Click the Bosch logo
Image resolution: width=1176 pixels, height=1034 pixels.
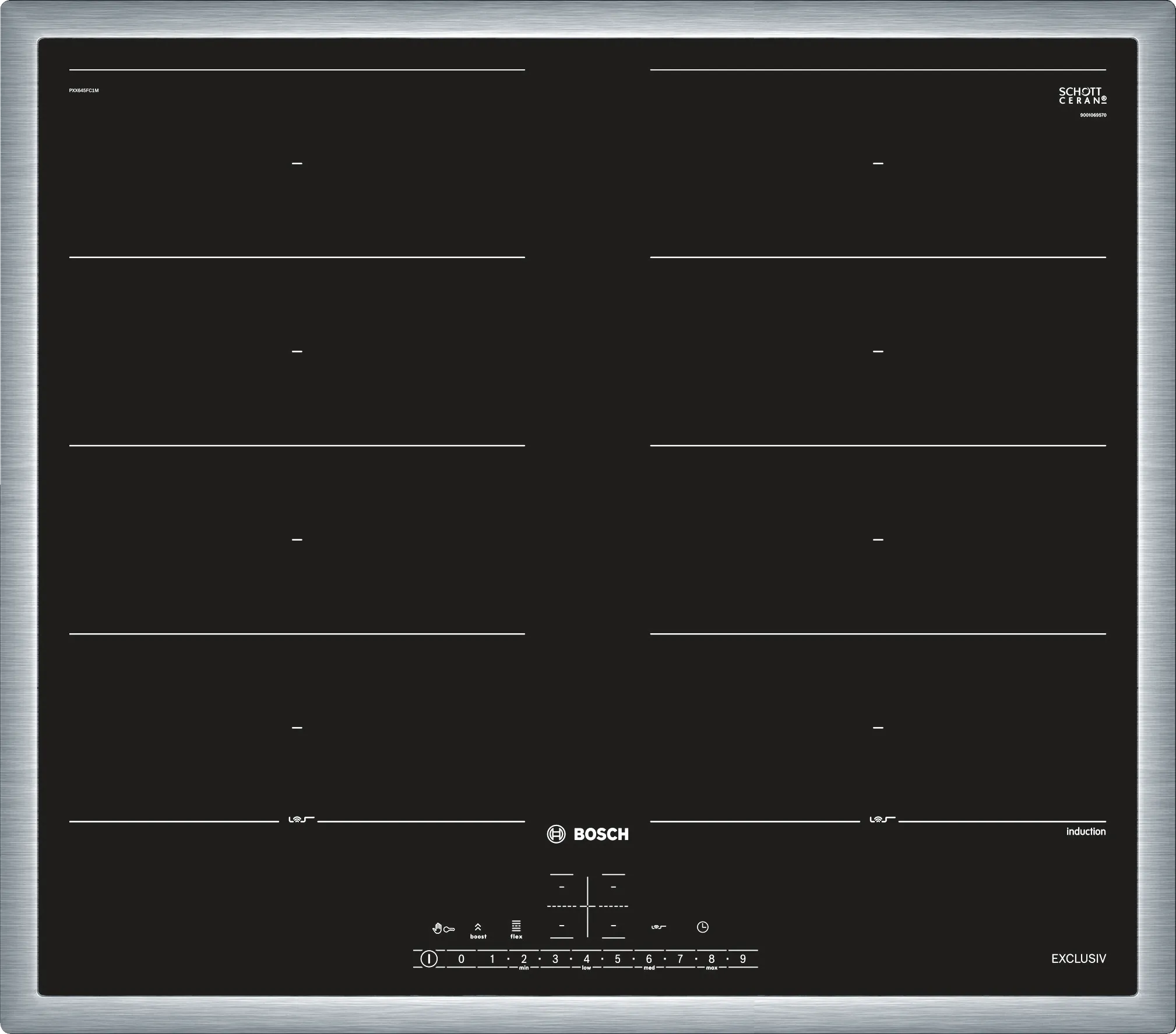click(x=588, y=834)
